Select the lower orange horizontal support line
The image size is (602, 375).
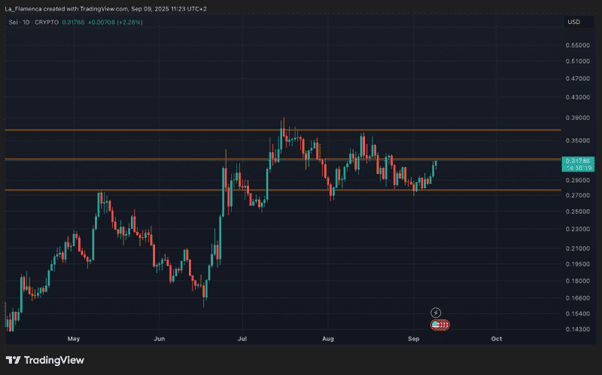coord(283,190)
